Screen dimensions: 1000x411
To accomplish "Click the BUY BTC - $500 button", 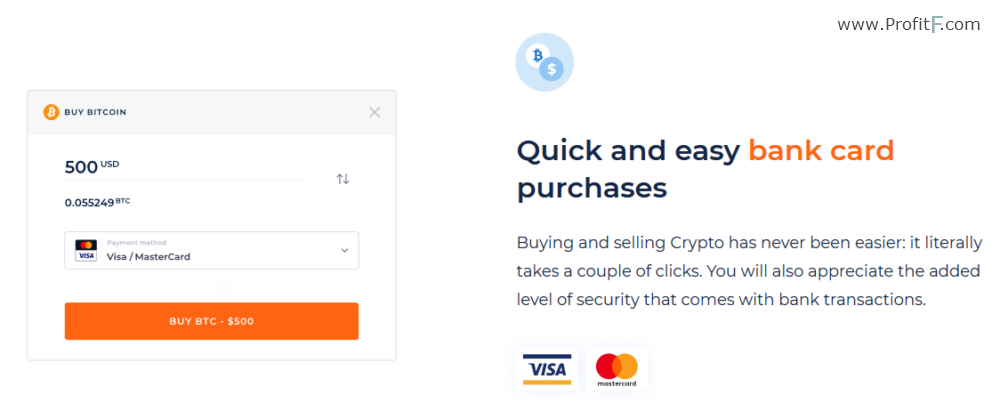I will point(212,321).
